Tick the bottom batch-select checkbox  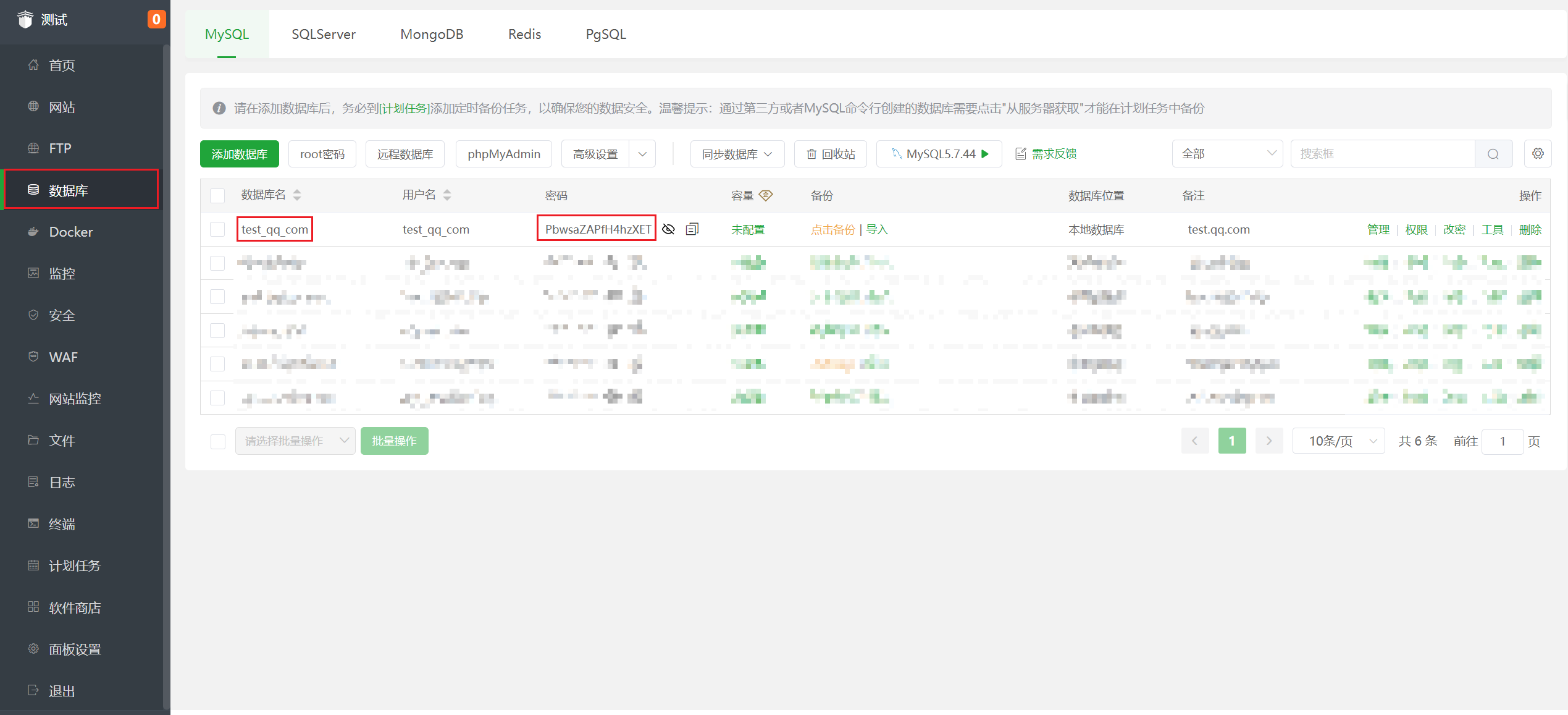coord(217,441)
